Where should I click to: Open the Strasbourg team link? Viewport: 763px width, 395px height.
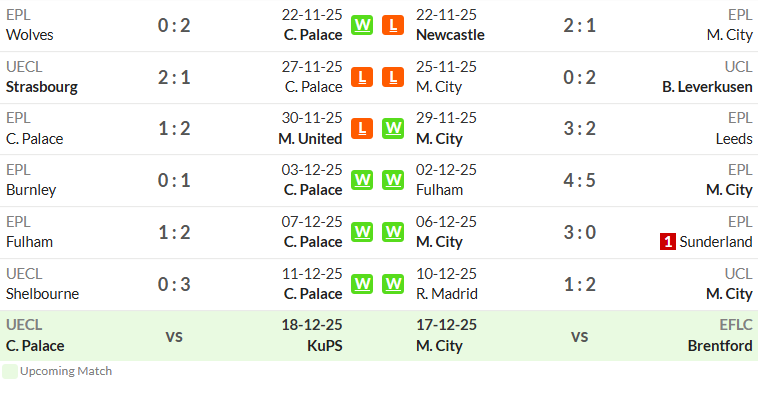[x=42, y=87]
